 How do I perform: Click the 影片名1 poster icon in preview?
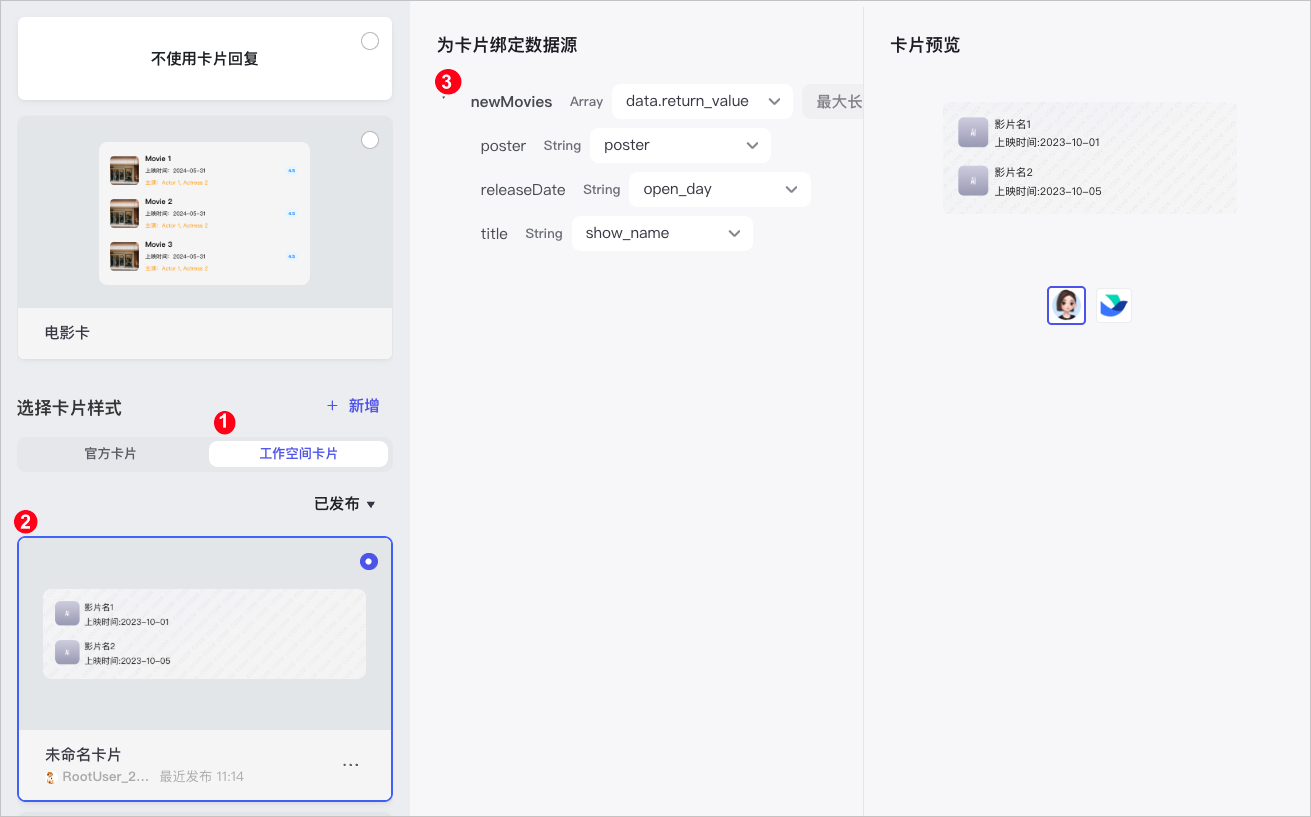(x=973, y=132)
